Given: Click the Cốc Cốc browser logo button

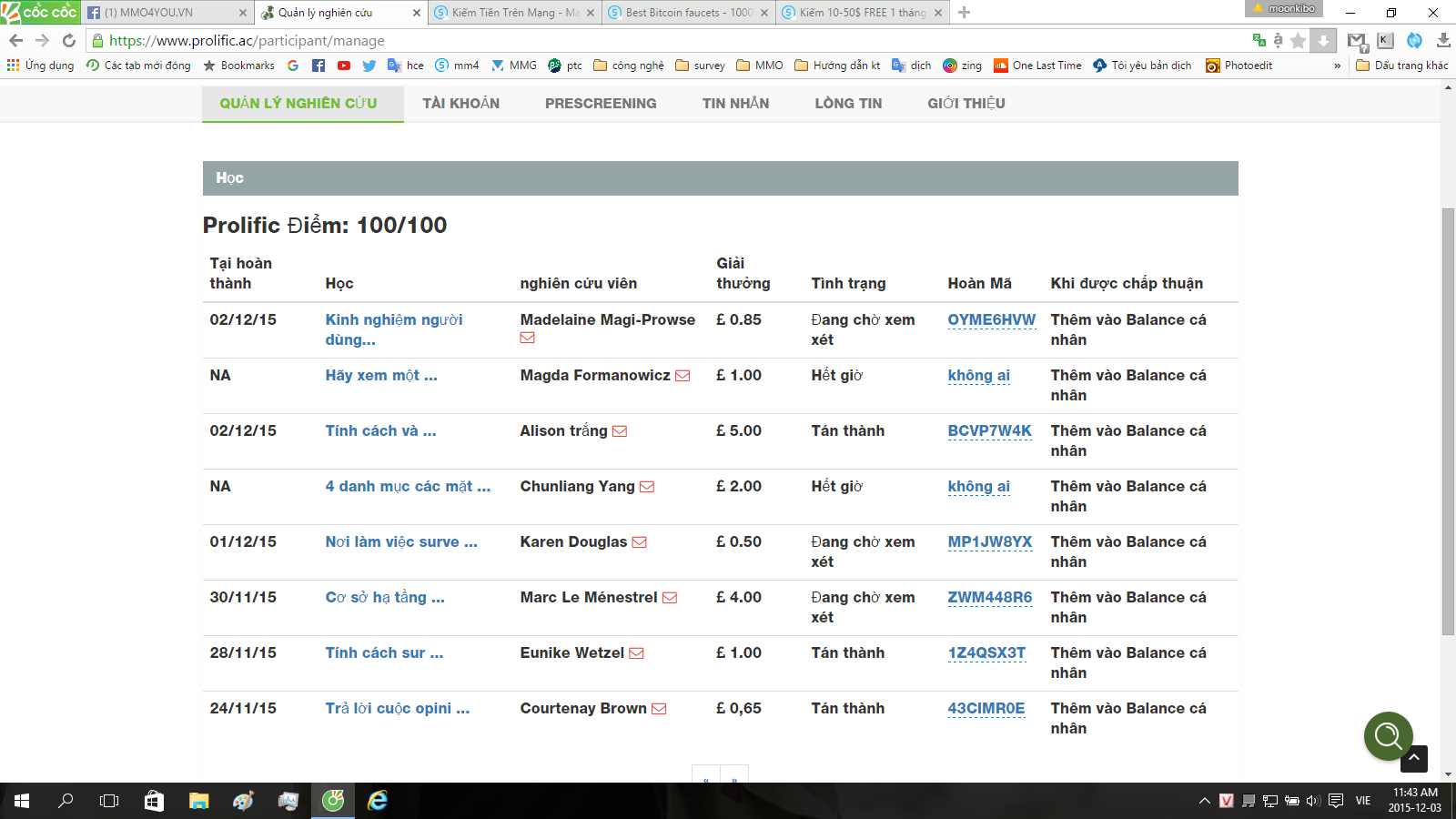Looking at the screenshot, I should pos(40,12).
